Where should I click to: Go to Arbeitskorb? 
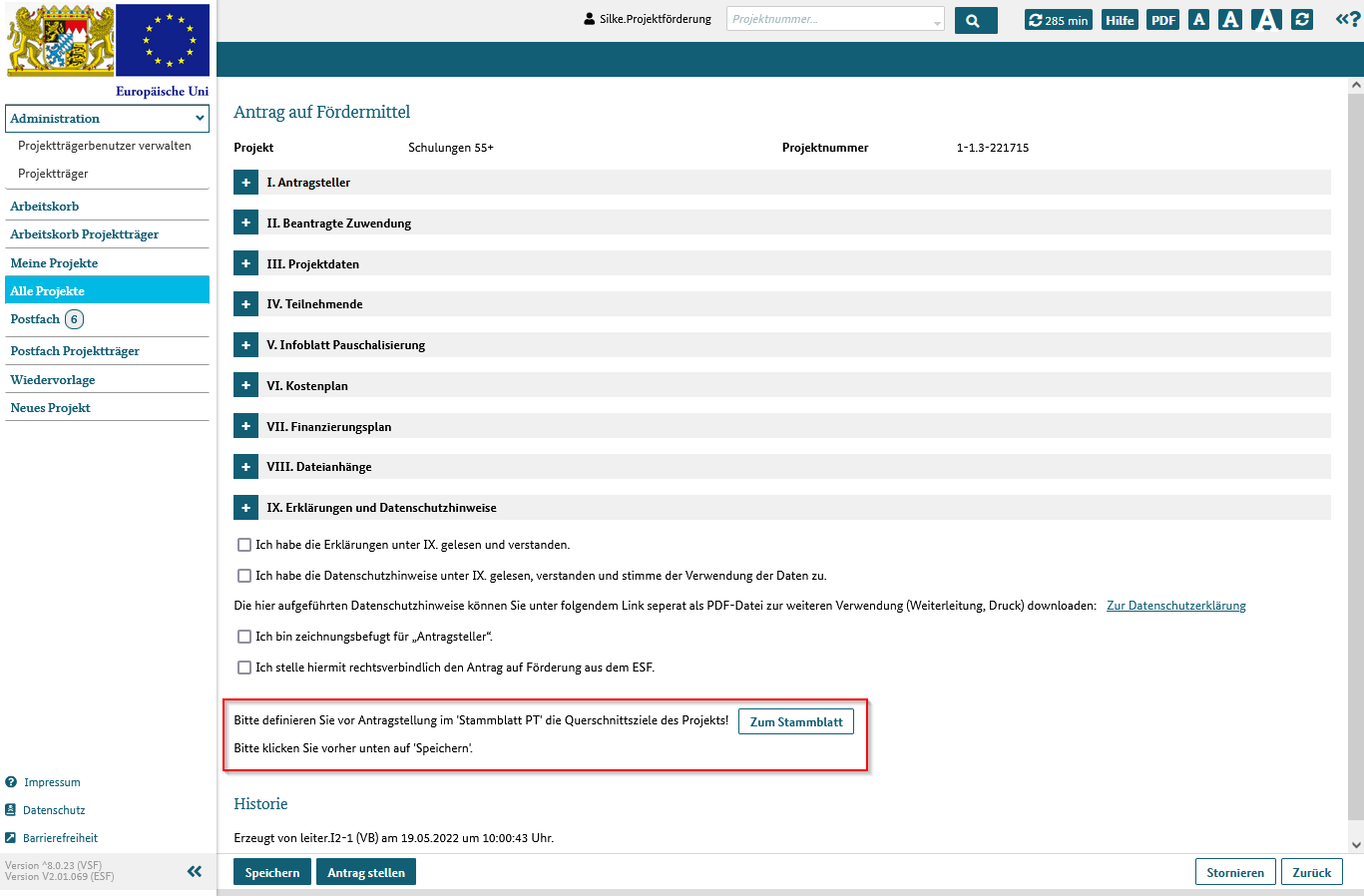[x=45, y=207]
